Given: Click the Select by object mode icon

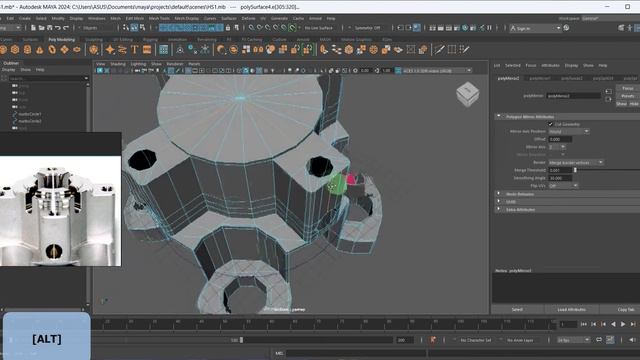Looking at the screenshot, I should pyautogui.click(x=134, y=28).
